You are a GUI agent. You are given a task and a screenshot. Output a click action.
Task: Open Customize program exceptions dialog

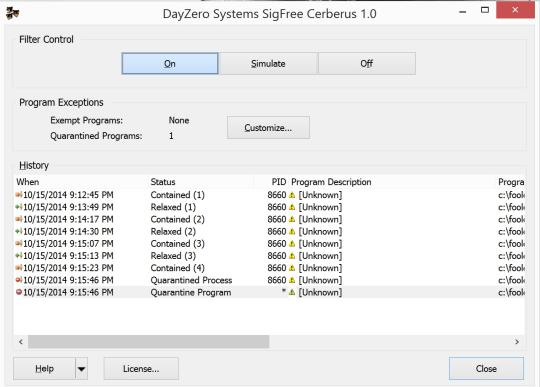268,128
